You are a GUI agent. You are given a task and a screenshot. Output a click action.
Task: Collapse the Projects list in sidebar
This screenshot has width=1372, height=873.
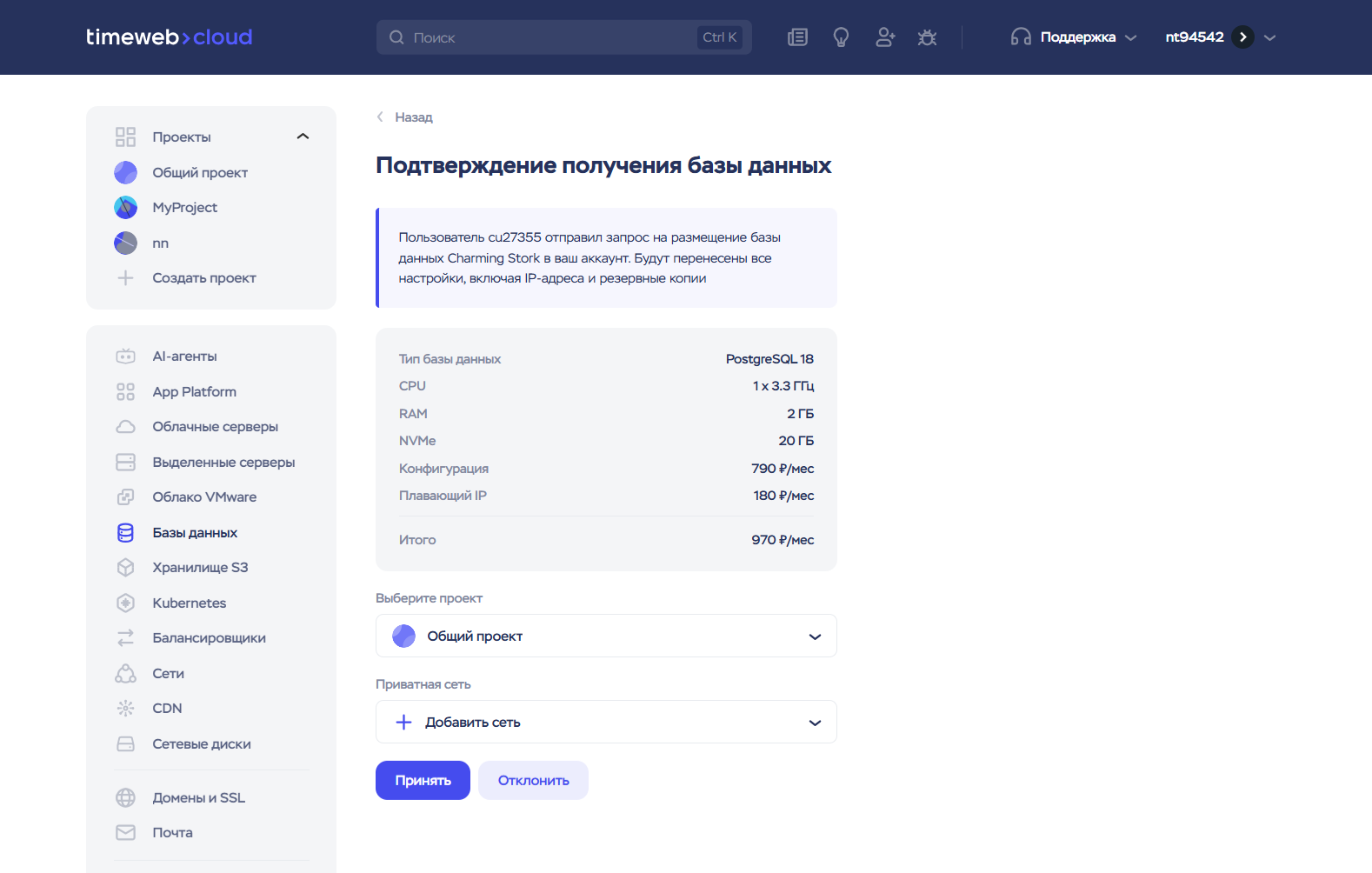click(303, 137)
